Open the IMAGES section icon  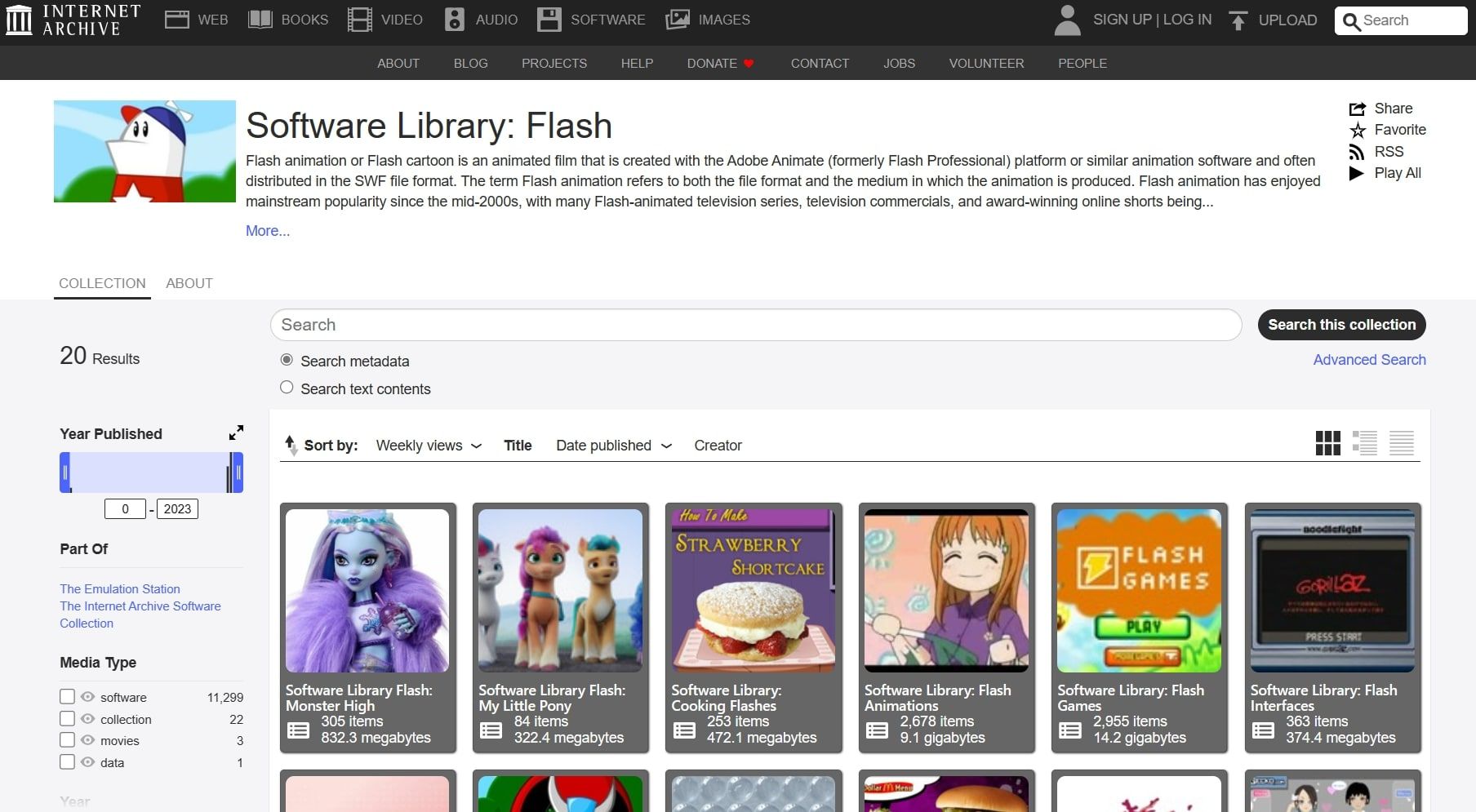pos(678,19)
